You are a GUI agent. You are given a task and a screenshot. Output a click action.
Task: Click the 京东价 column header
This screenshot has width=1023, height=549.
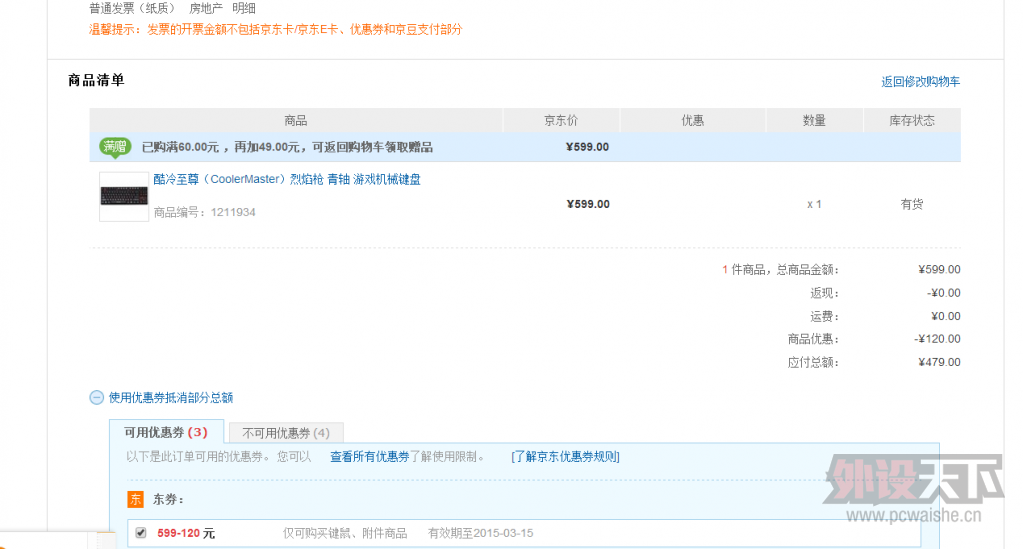coord(561,121)
